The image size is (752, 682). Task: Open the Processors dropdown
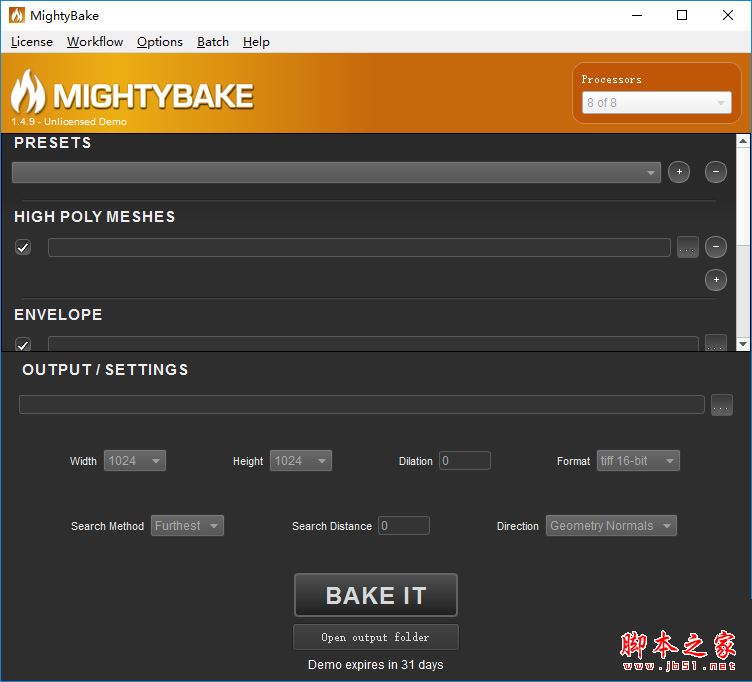pos(657,103)
